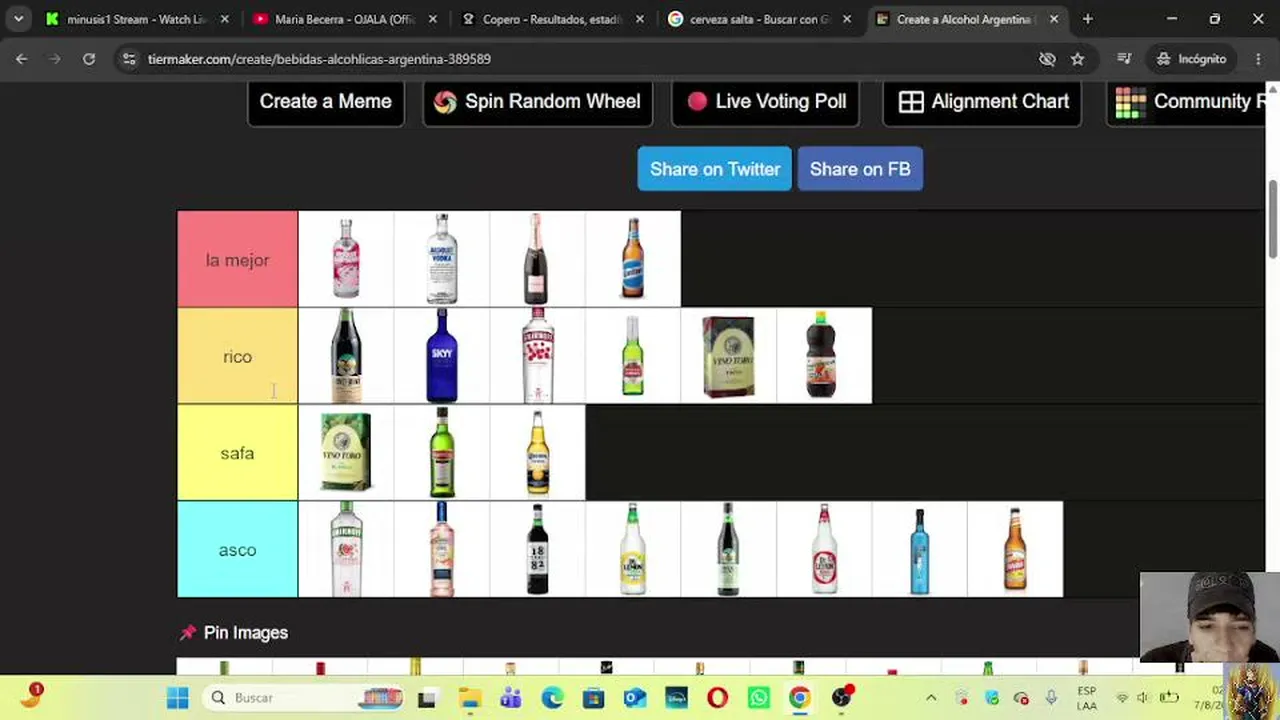Open the Windows Start menu
Screen dimensions: 1280x720
[x=178, y=698]
